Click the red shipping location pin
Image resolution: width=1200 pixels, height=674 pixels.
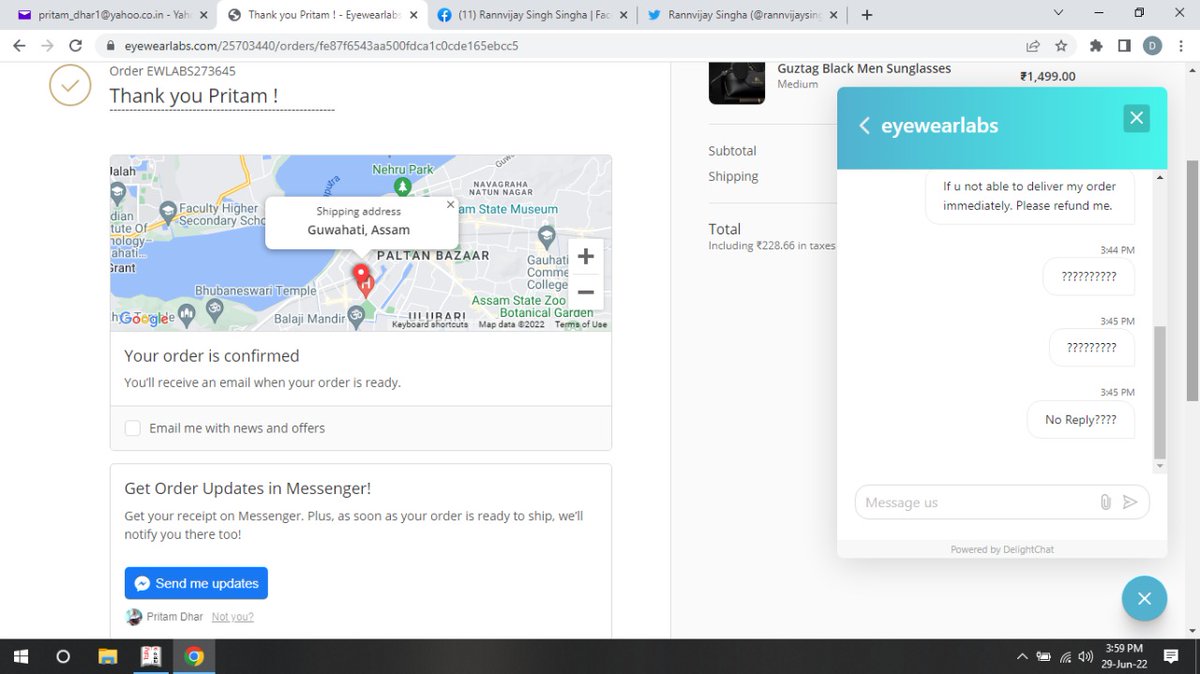coord(362,278)
